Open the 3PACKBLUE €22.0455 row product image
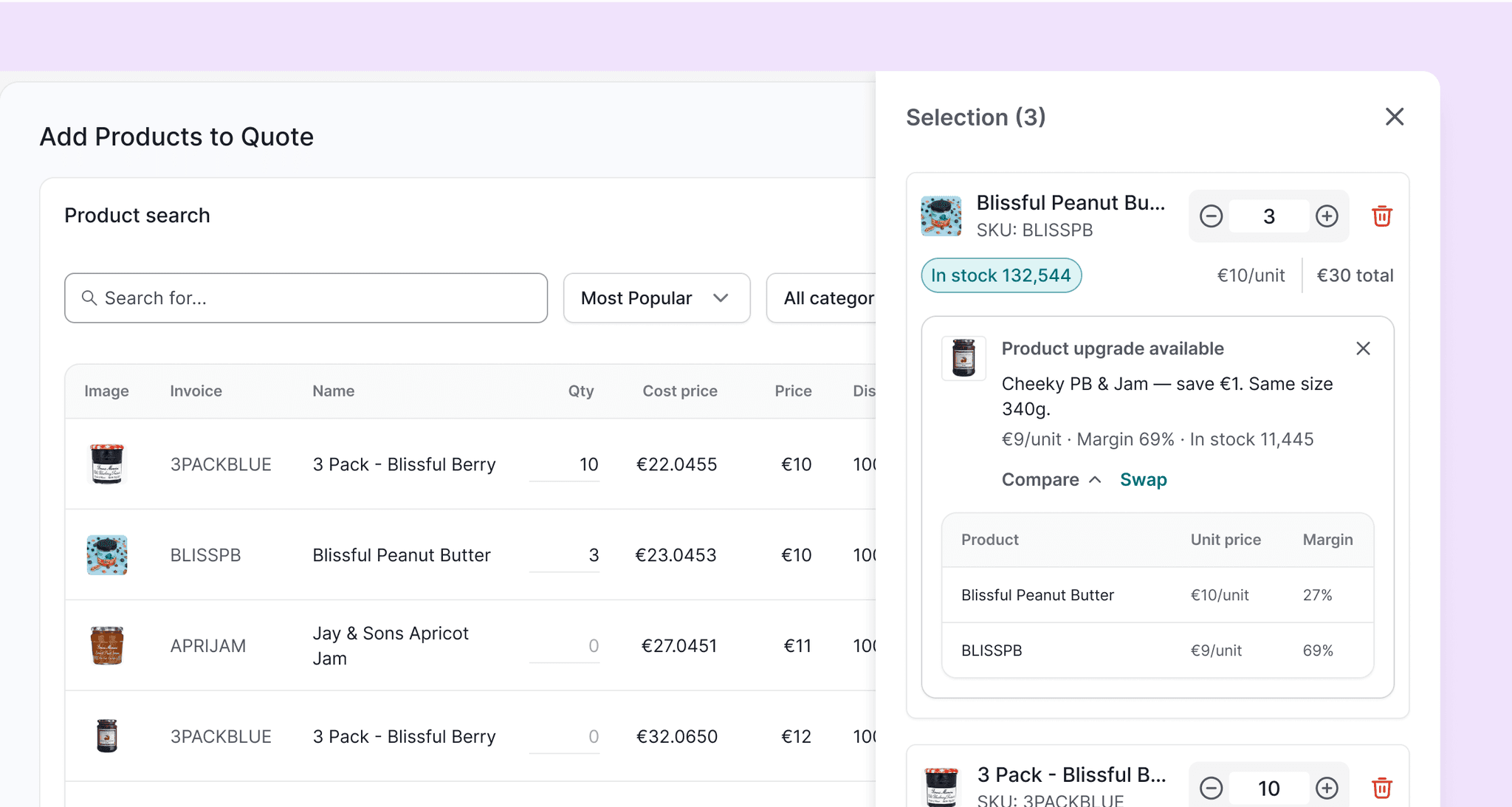 pyautogui.click(x=107, y=464)
